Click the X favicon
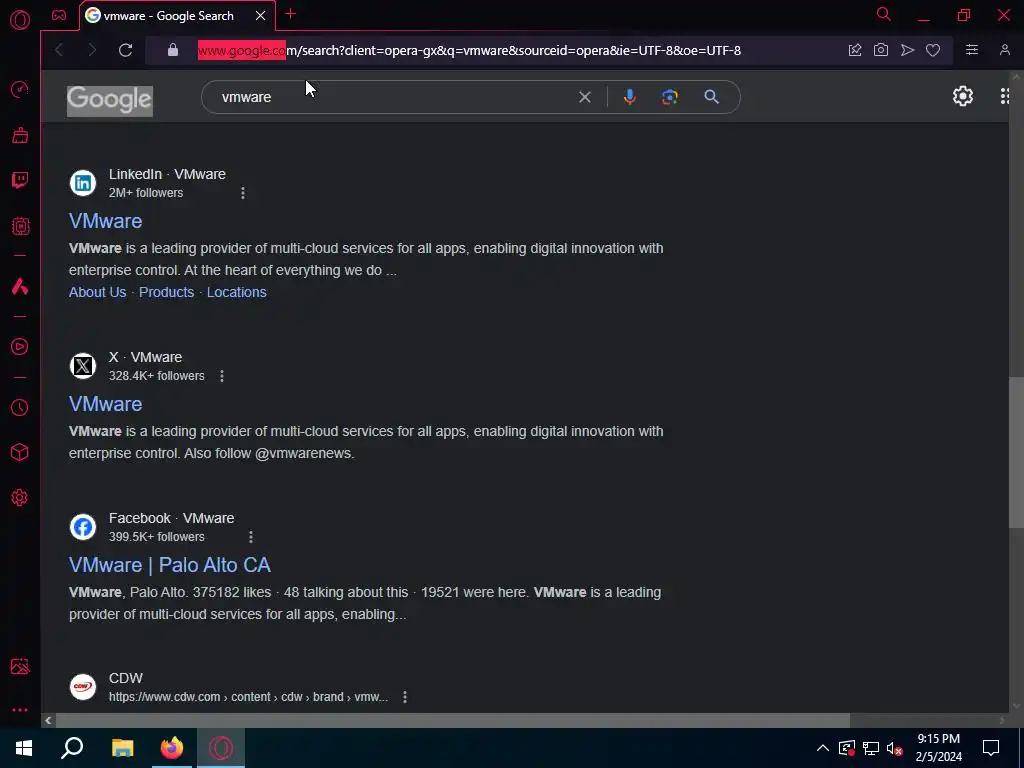Viewport: 1024px width, 768px height. [x=83, y=366]
